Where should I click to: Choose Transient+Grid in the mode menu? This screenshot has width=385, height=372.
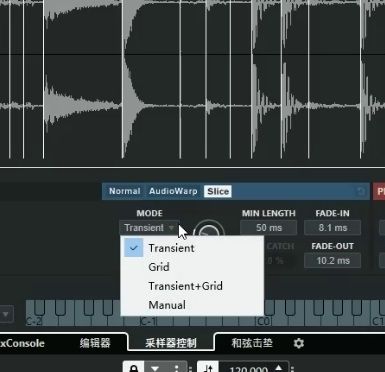point(192,286)
